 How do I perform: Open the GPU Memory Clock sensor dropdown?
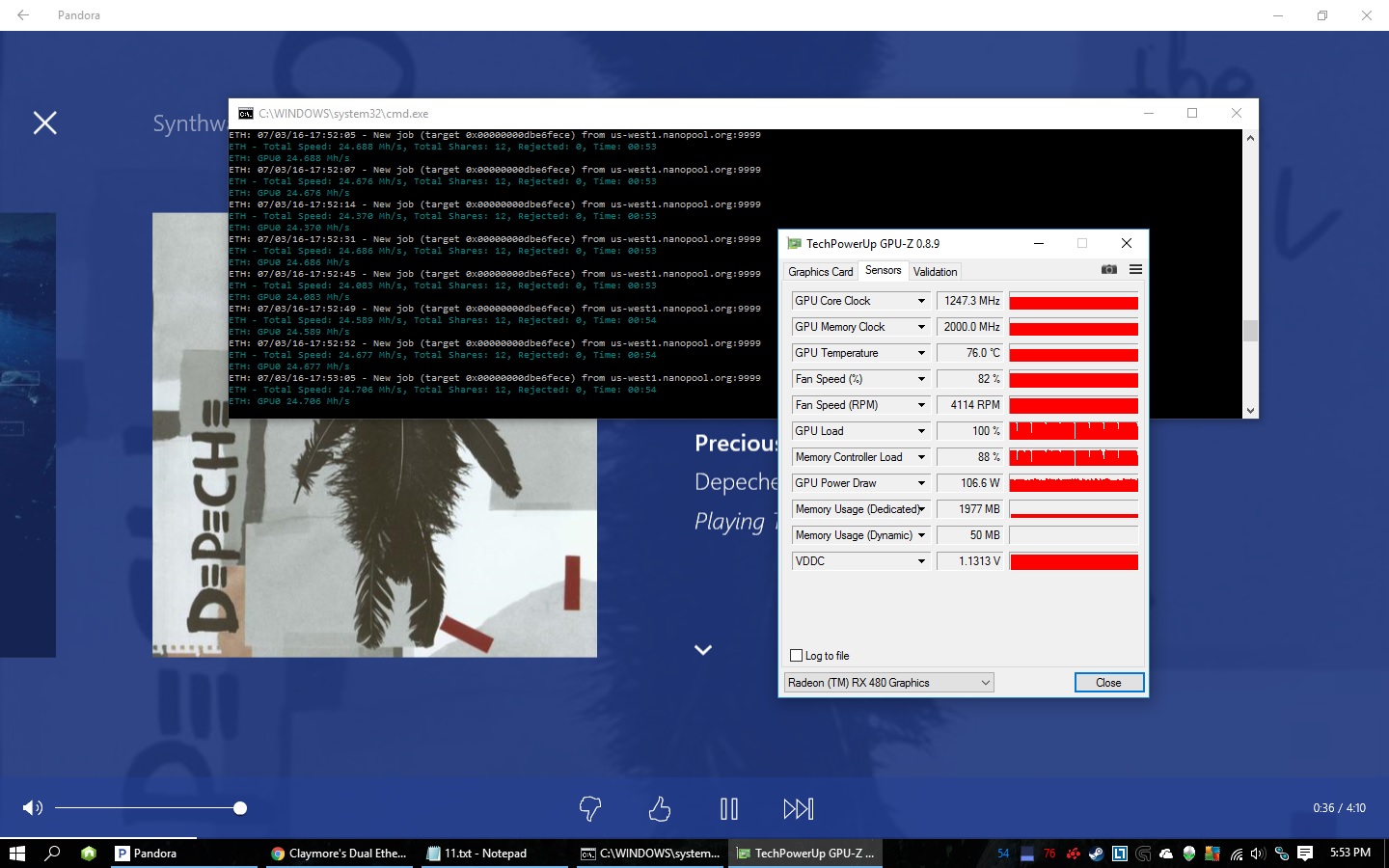pyautogui.click(x=920, y=327)
